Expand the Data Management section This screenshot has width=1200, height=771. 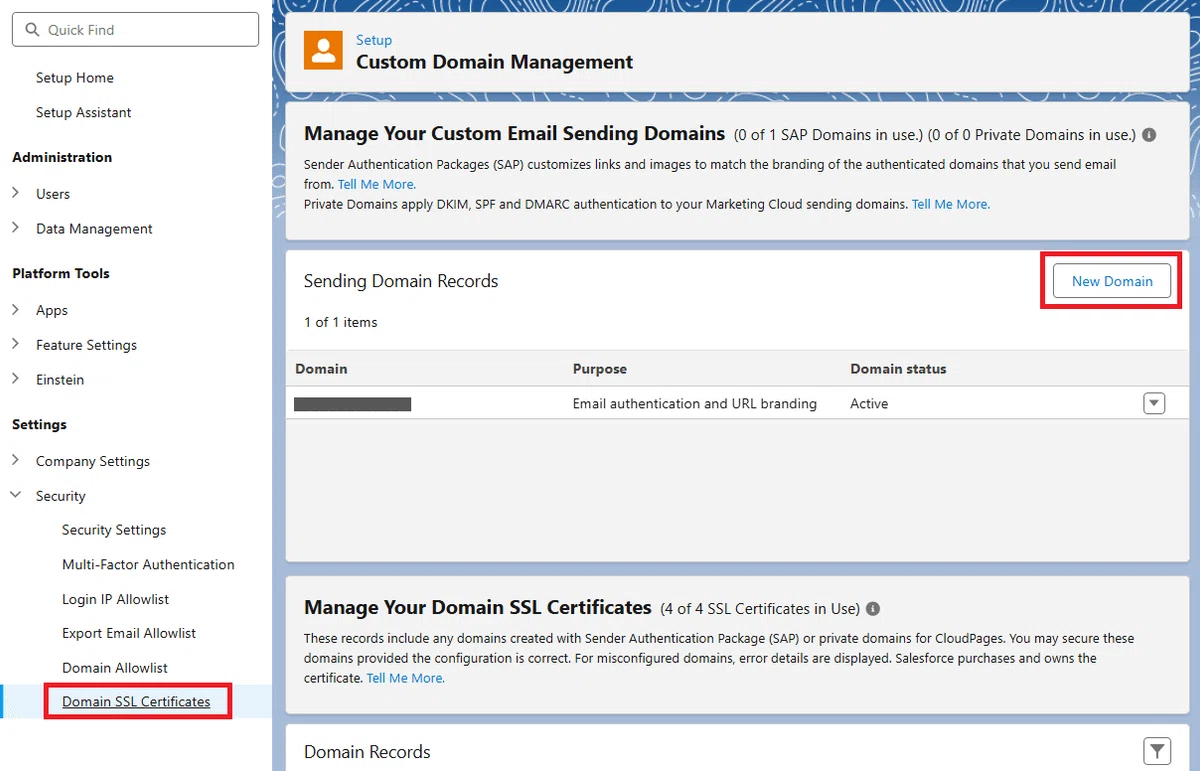click(15, 228)
